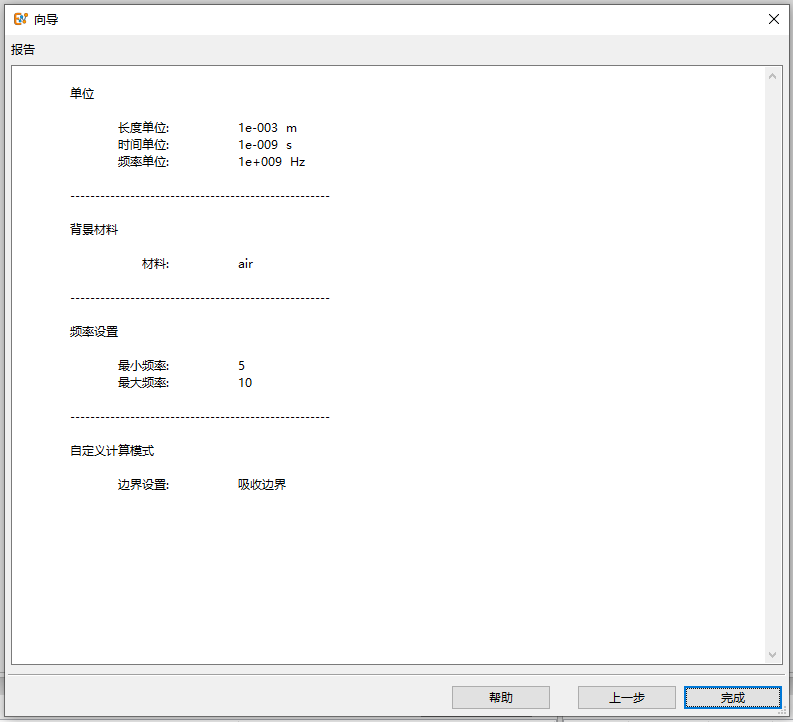Click the time unit value 1e-009 s
This screenshot has width=793, height=722.
point(265,145)
